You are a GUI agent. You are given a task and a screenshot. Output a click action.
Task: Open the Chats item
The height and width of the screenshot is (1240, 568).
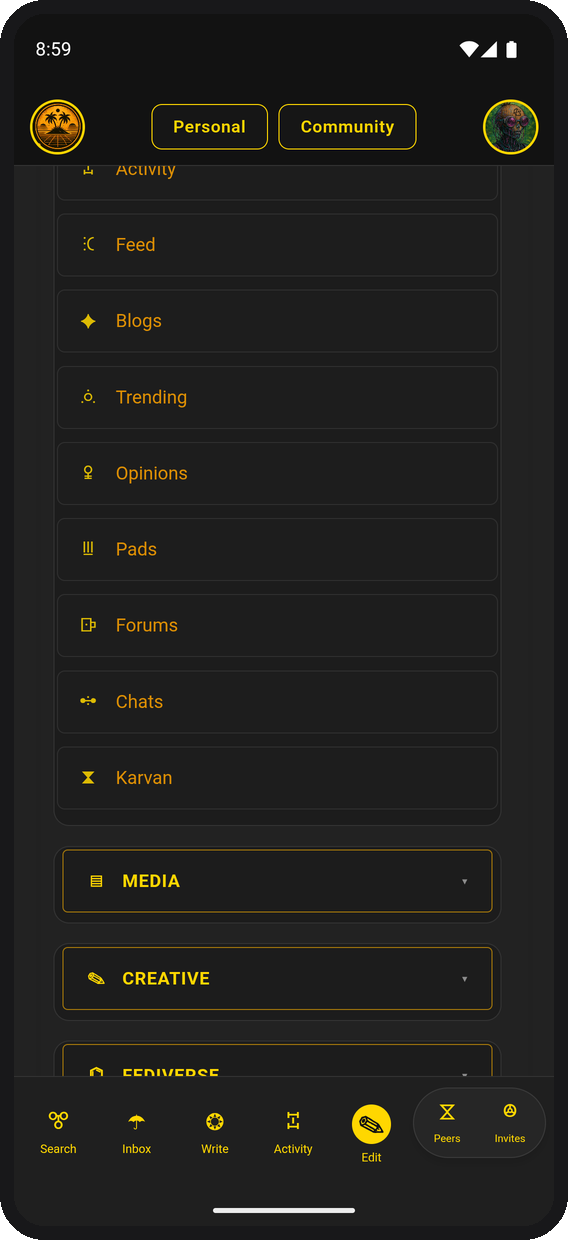pos(277,701)
